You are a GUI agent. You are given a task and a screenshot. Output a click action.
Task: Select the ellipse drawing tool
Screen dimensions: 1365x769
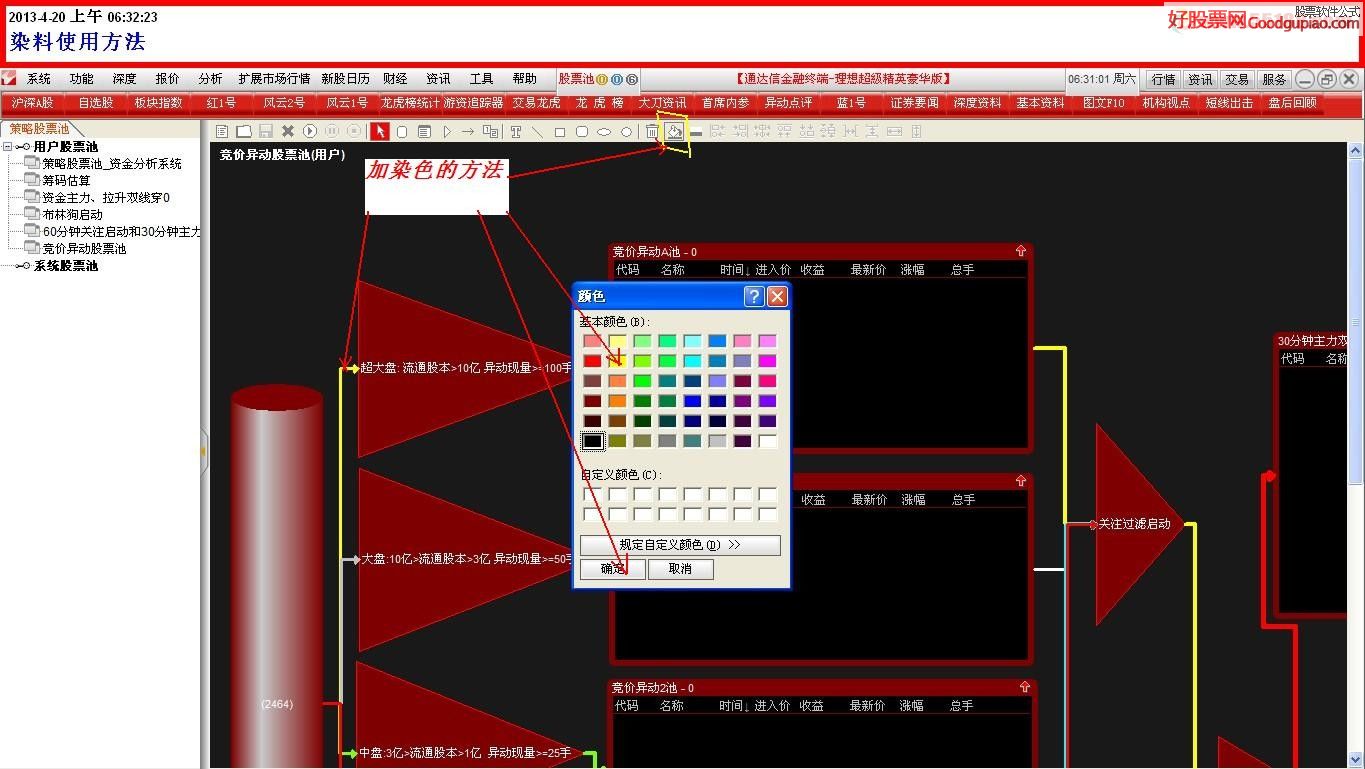[604, 131]
